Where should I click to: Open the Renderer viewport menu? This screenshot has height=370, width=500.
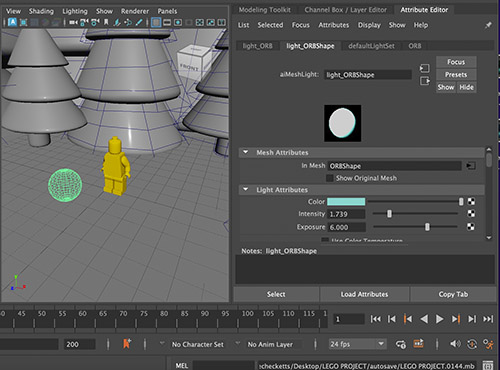(135, 11)
